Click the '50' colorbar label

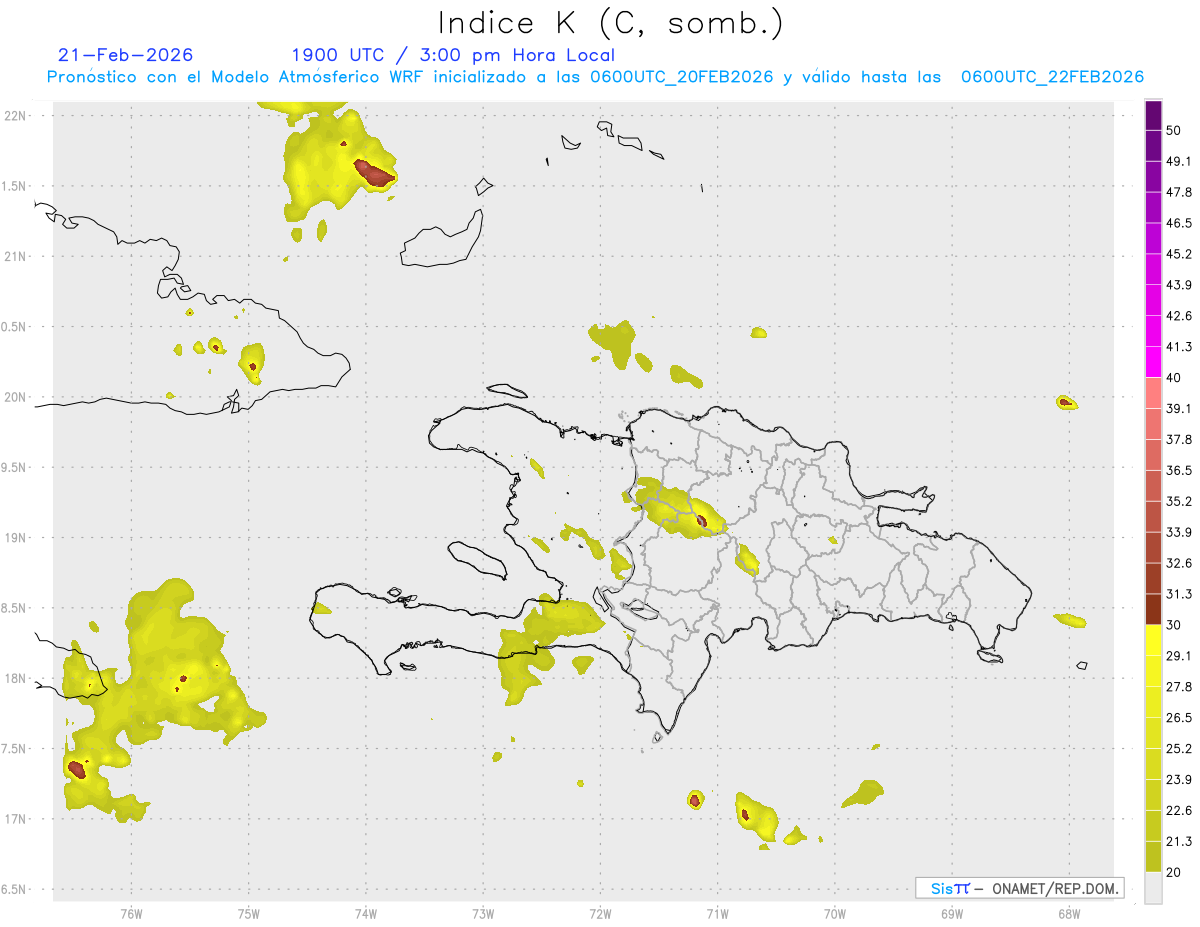click(x=1174, y=130)
